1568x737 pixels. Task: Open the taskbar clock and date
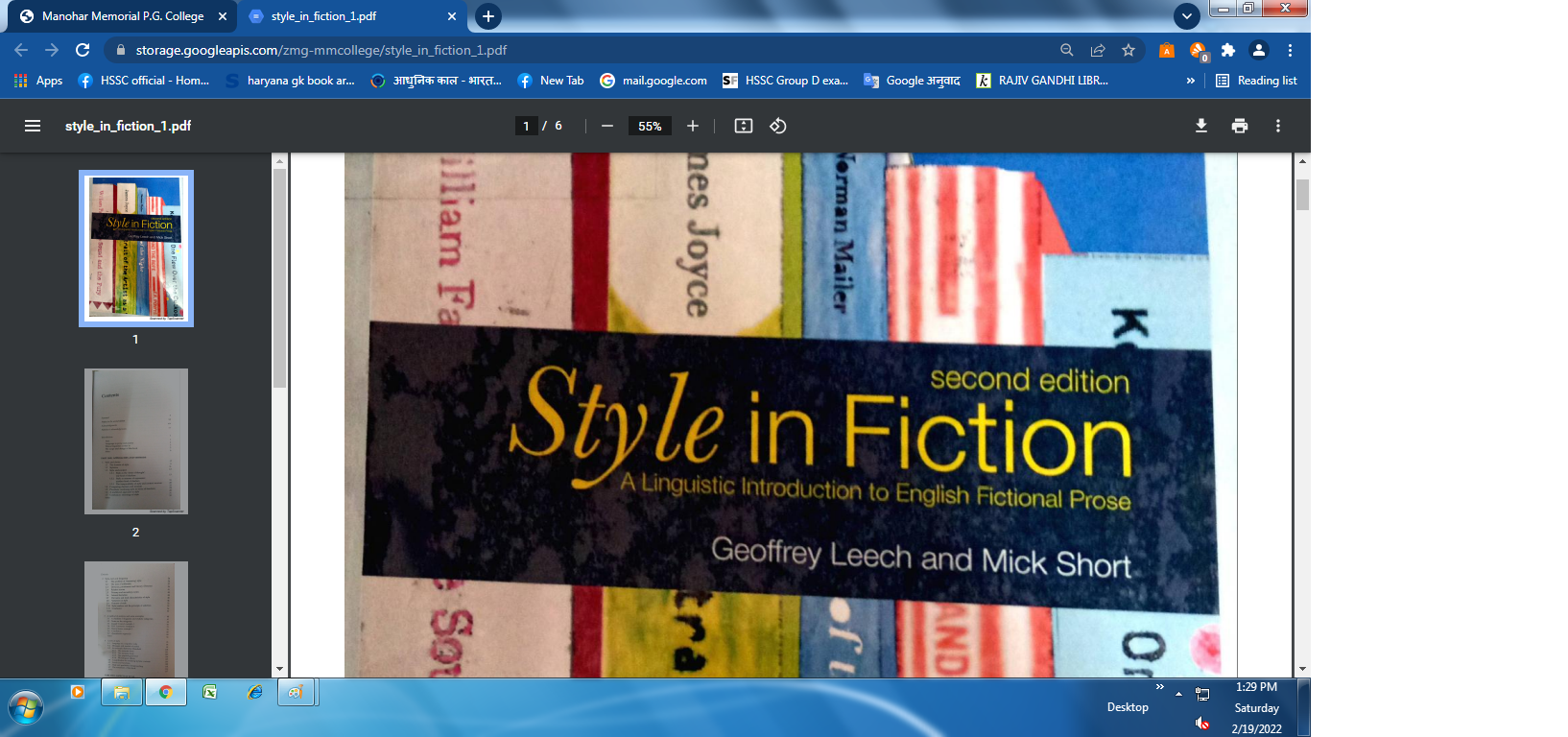pyautogui.click(x=1257, y=708)
